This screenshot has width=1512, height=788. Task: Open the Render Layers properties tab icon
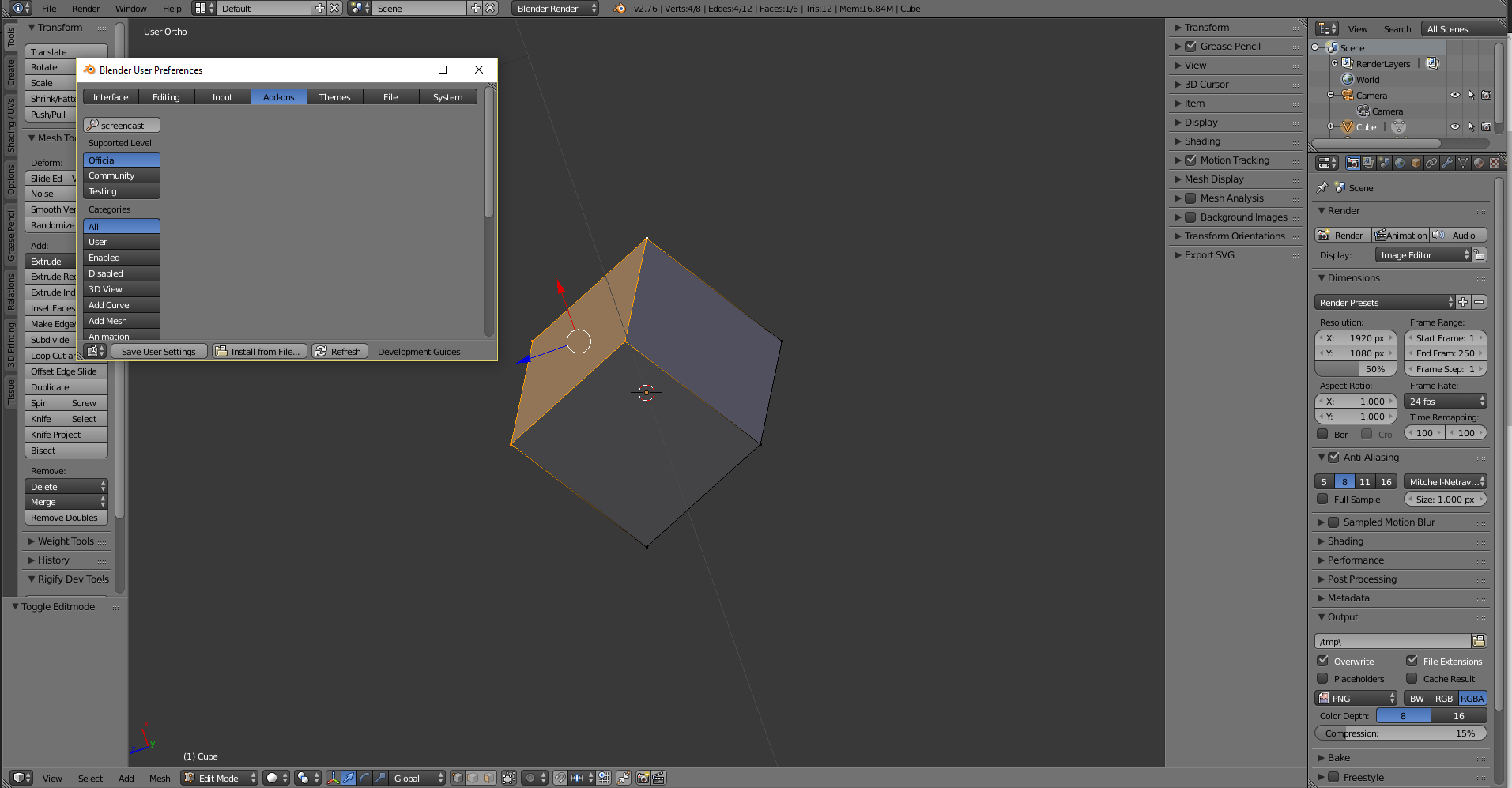[1368, 163]
